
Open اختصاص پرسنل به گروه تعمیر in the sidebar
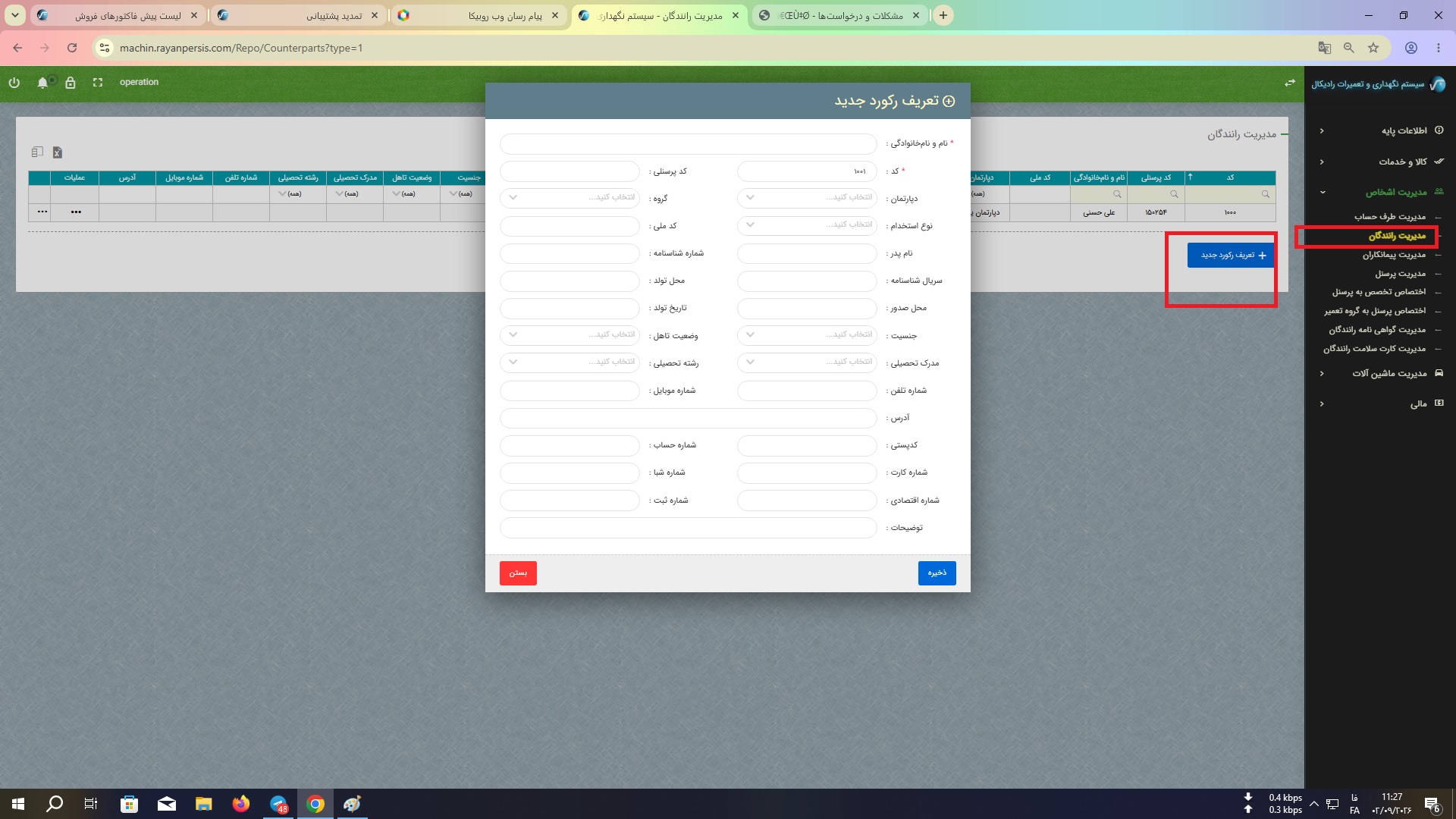[x=1375, y=311]
